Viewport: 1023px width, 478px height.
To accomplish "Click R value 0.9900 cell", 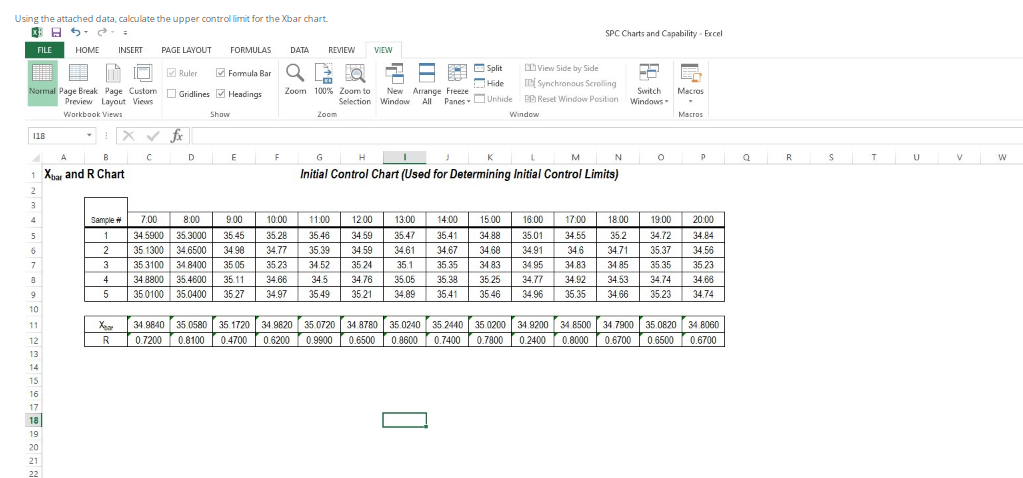I will pos(320,340).
